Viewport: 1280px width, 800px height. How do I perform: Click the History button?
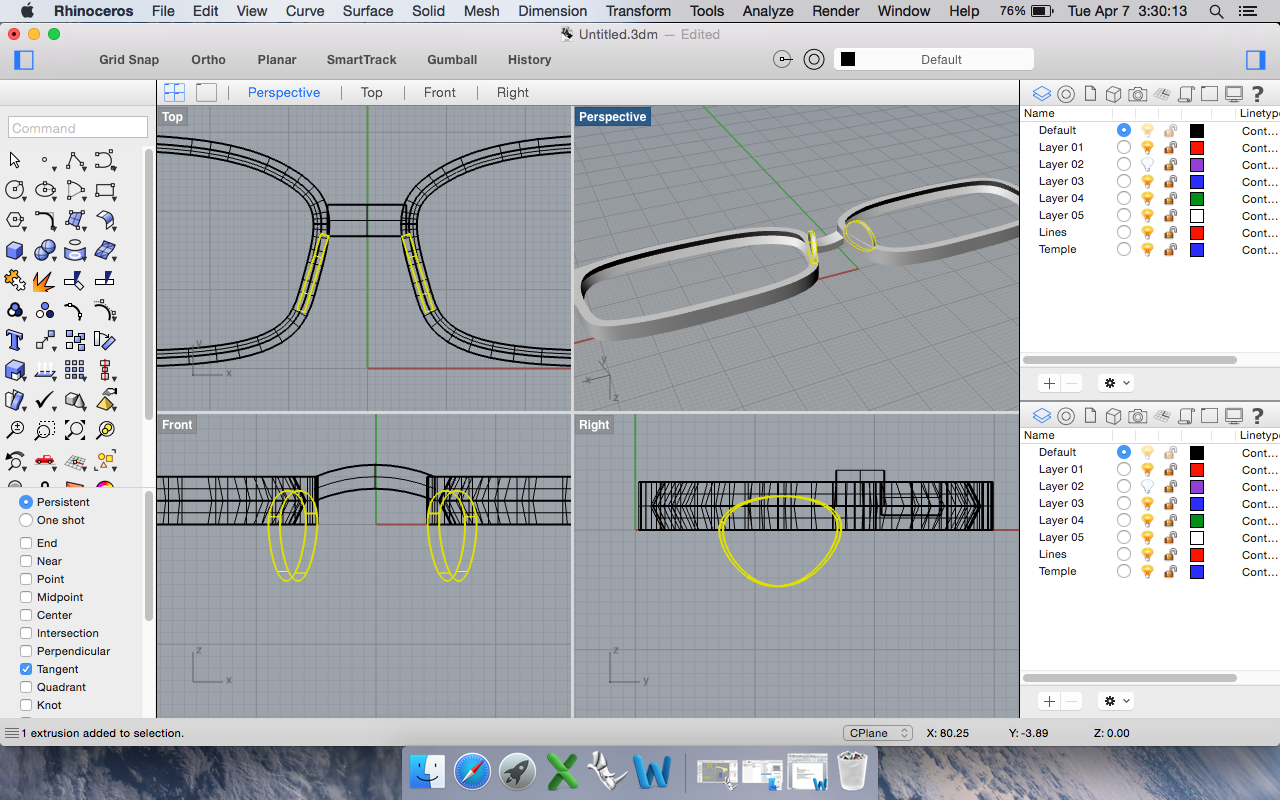[x=529, y=59]
